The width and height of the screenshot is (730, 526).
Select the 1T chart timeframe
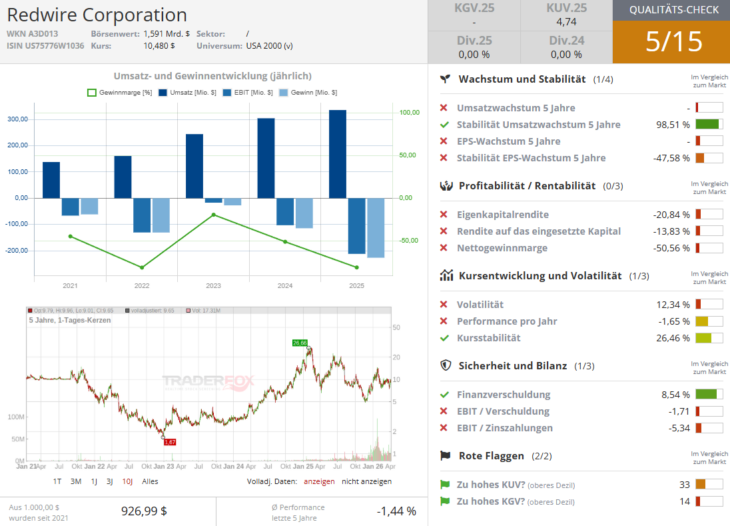coord(57,481)
